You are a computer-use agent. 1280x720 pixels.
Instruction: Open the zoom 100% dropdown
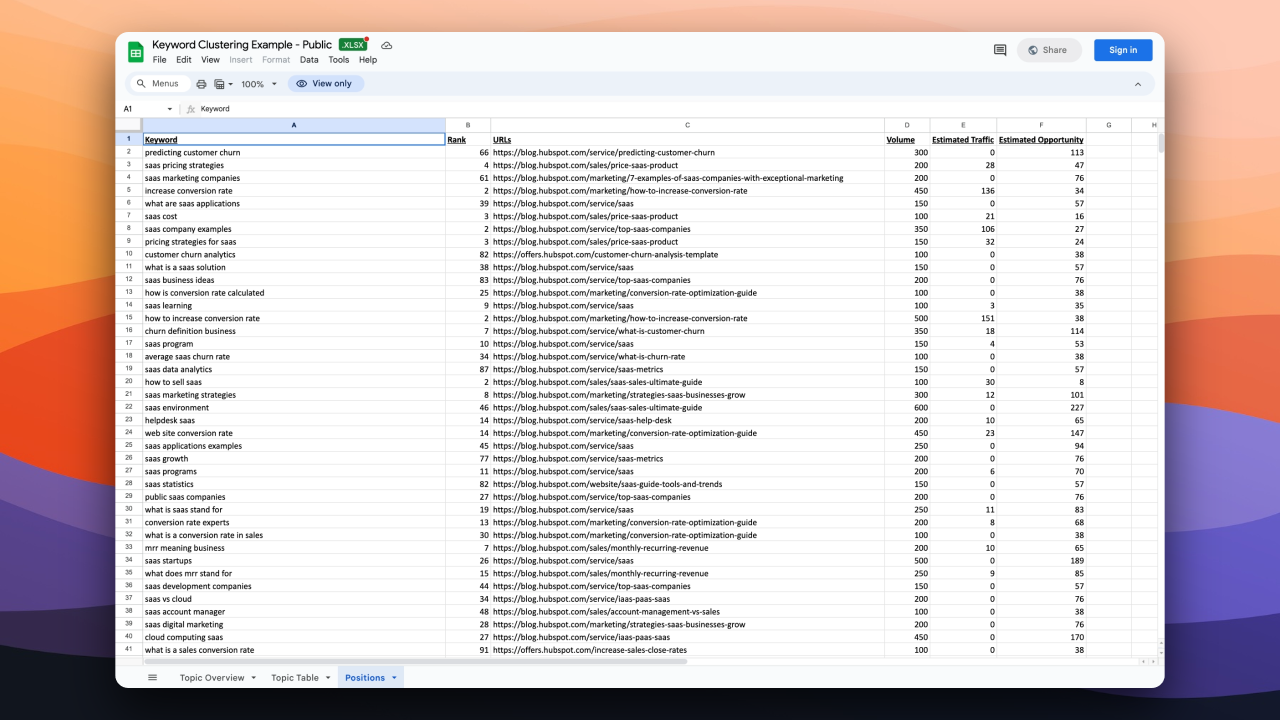click(x=259, y=84)
